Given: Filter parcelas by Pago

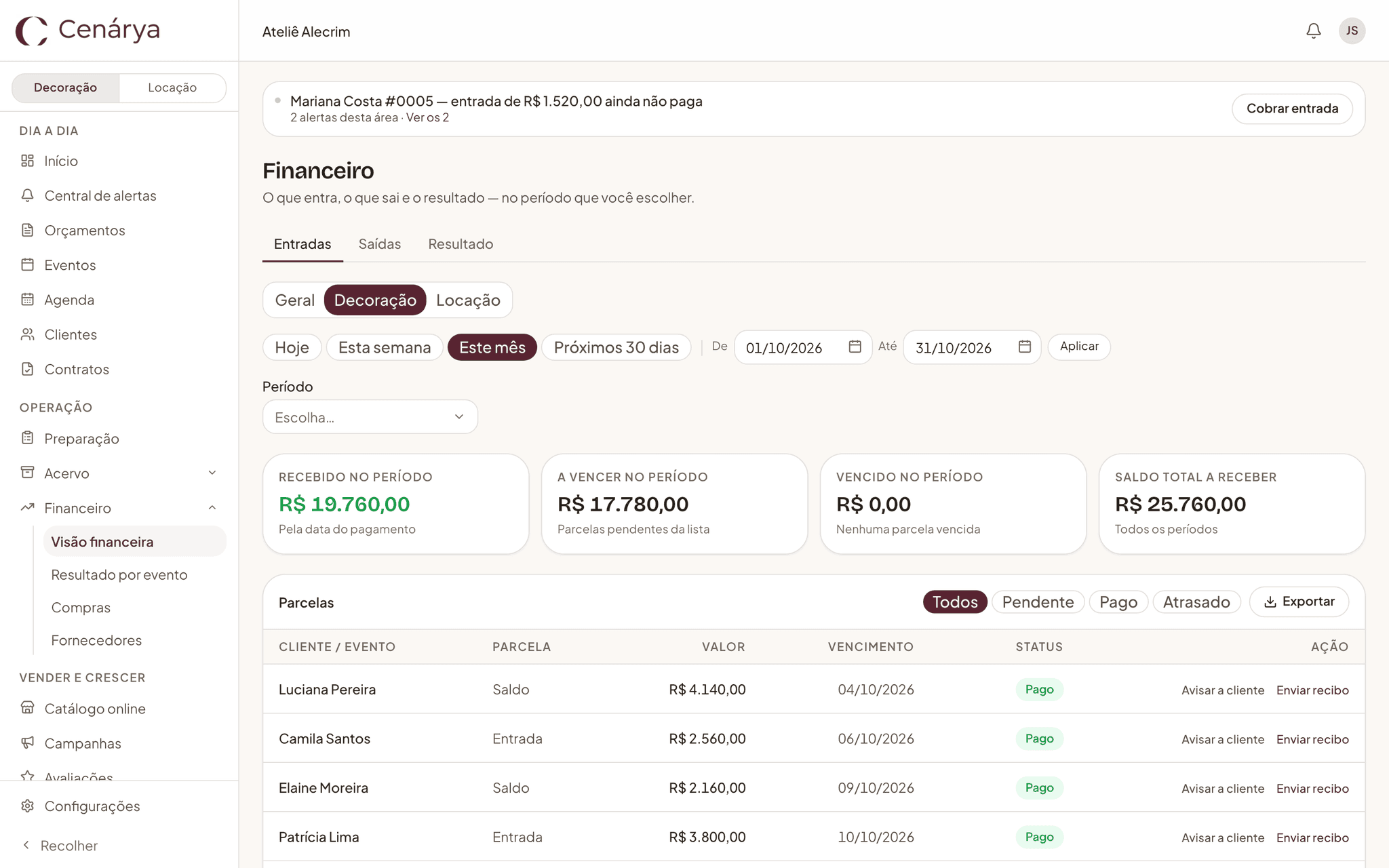Looking at the screenshot, I should 1118,601.
